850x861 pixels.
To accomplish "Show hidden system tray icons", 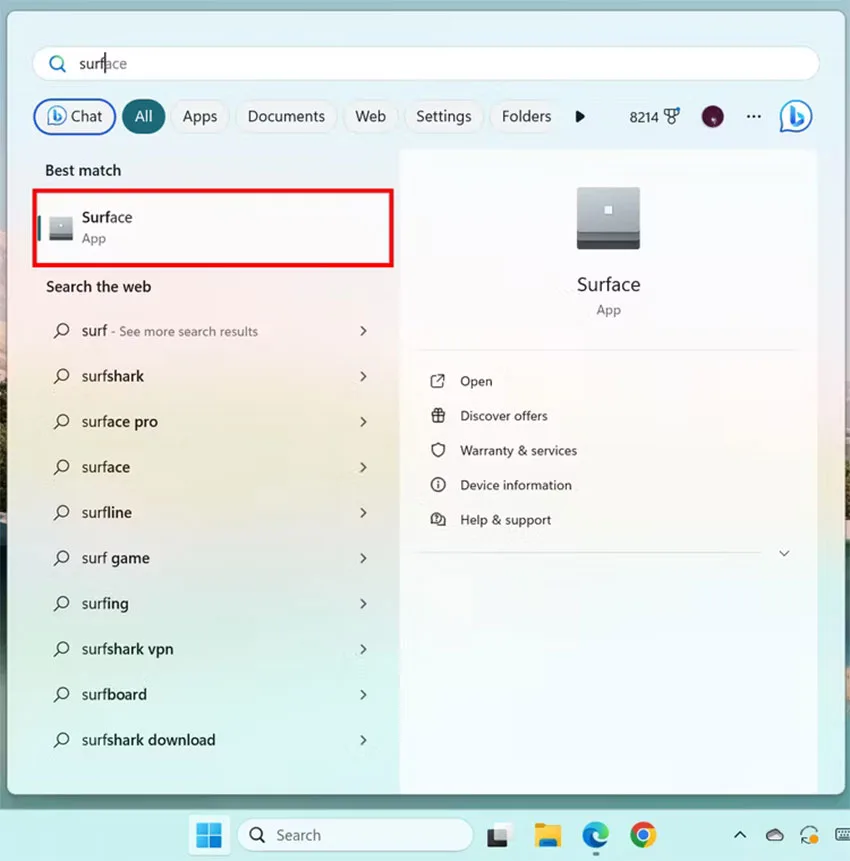I will point(740,835).
